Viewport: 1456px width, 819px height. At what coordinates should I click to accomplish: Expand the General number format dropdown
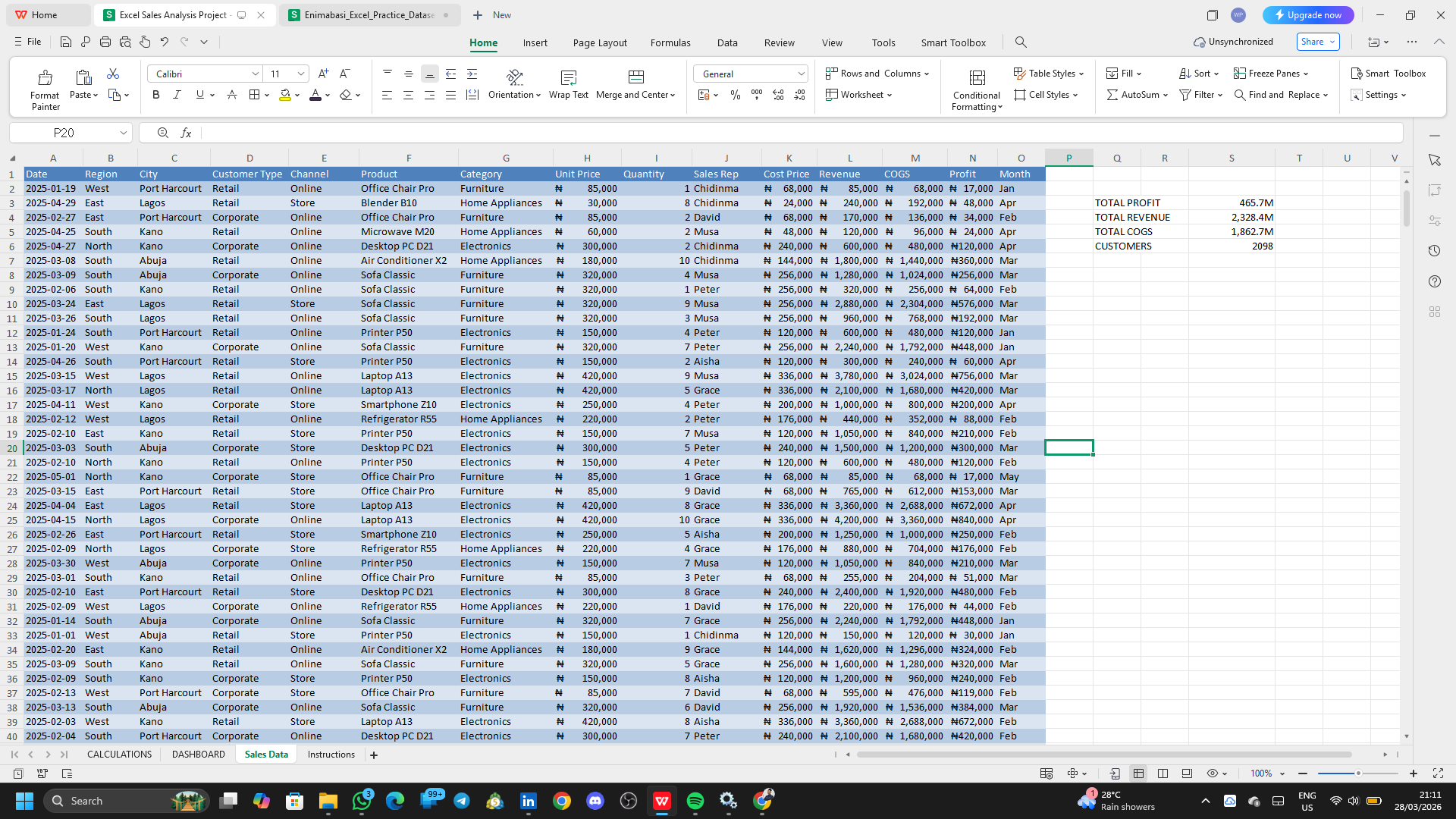pos(801,74)
